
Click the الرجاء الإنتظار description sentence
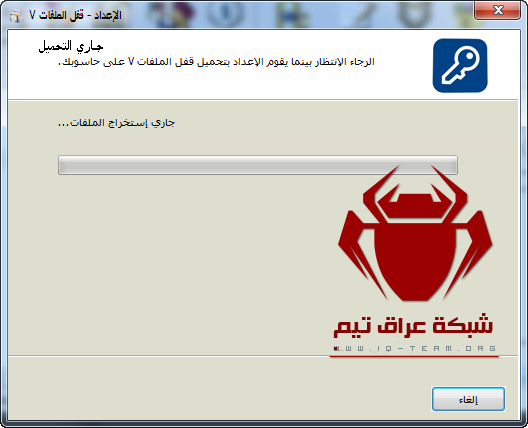[x=216, y=62]
